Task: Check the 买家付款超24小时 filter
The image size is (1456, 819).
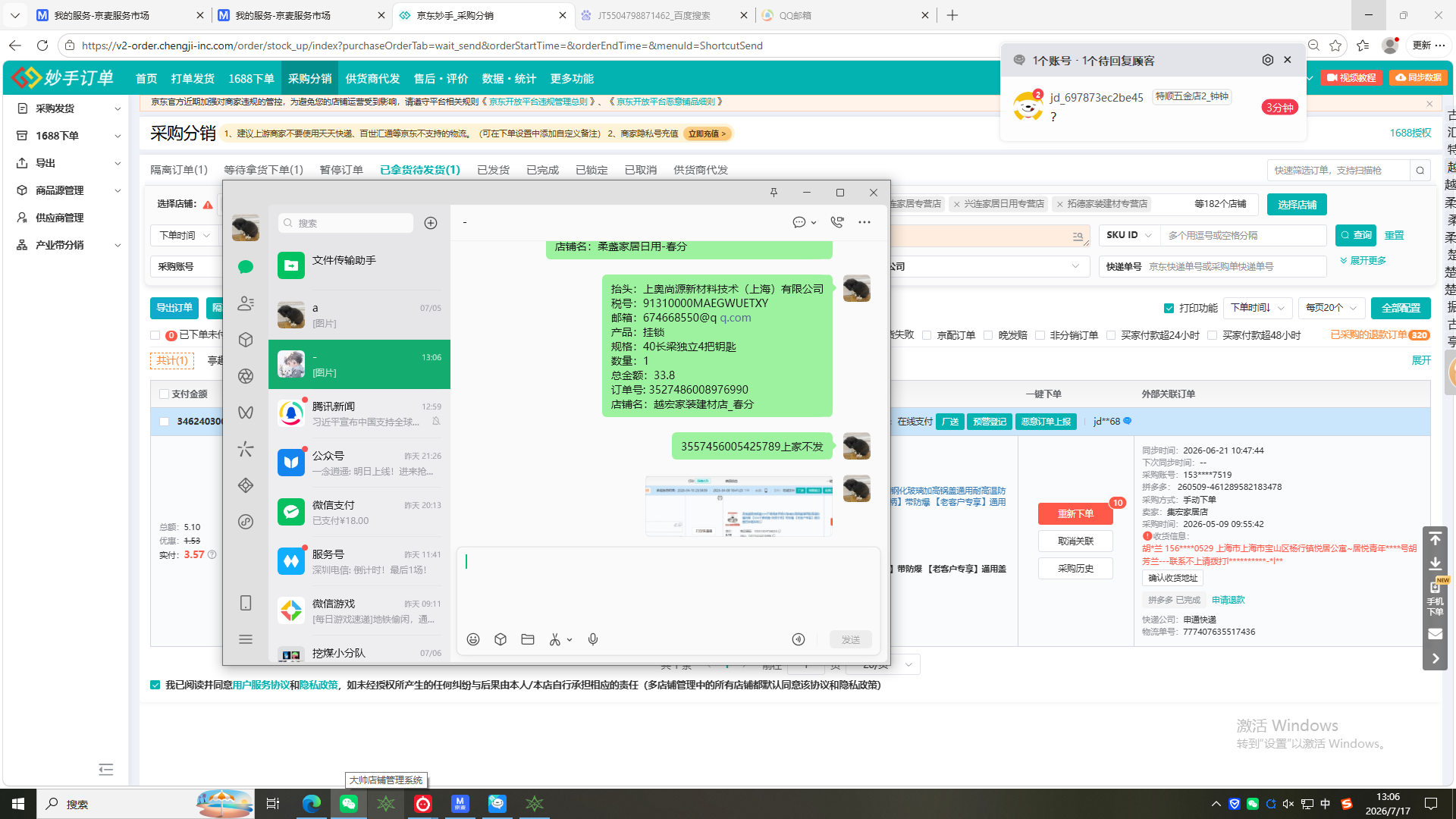Action: coord(1111,335)
